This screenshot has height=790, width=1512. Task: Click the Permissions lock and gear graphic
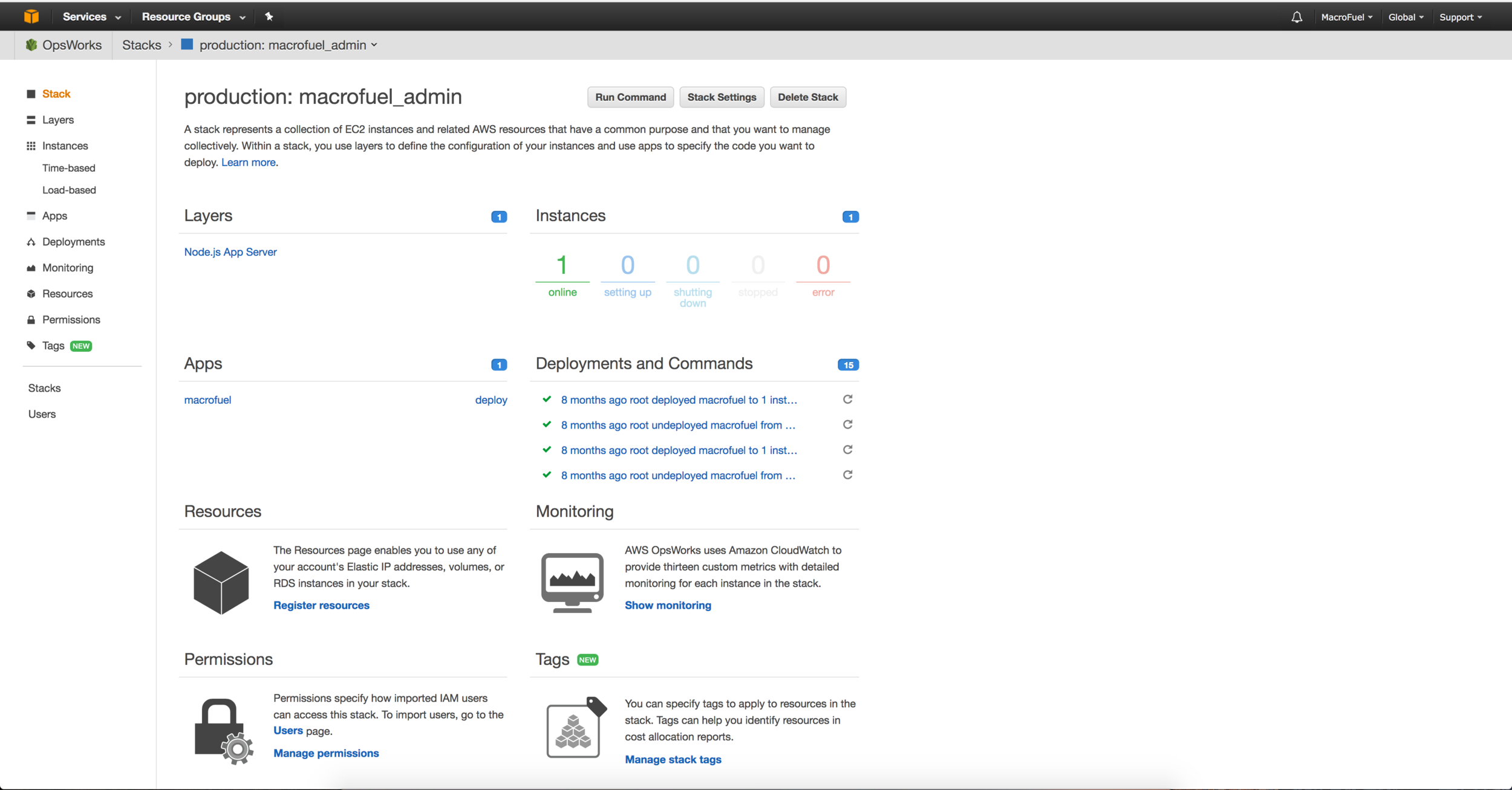click(223, 731)
